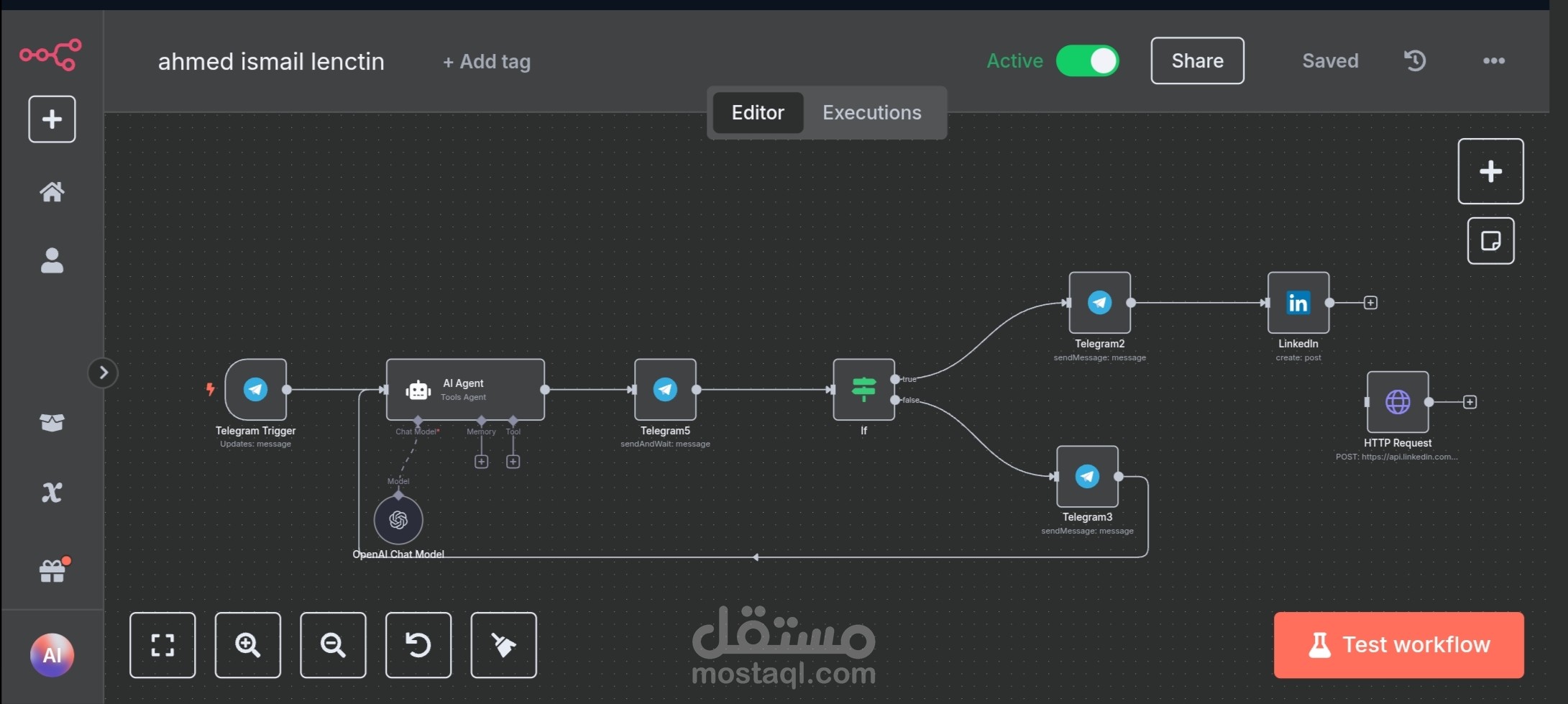
Task: Click the "Updates: message" subtitle text
Action: point(256,444)
